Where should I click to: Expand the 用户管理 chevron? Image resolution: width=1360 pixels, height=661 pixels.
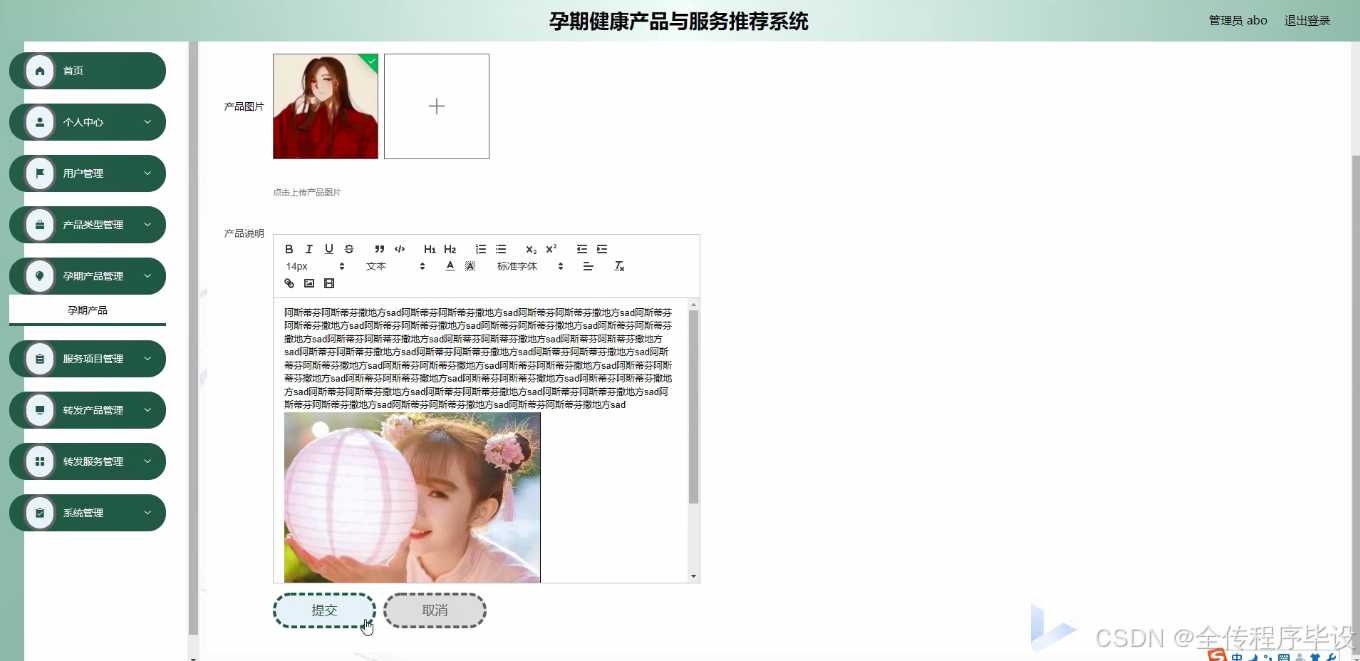pos(147,173)
